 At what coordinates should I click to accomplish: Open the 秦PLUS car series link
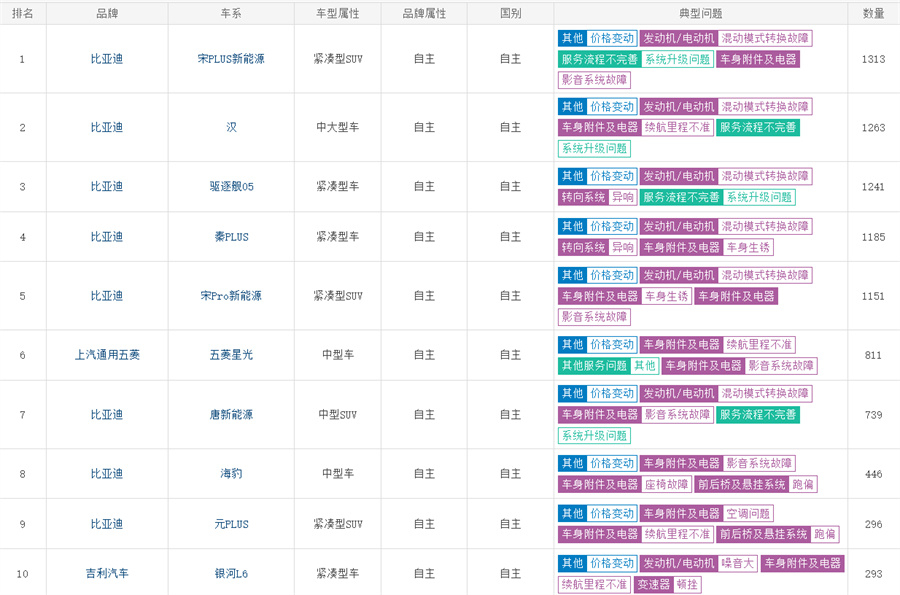pos(231,236)
